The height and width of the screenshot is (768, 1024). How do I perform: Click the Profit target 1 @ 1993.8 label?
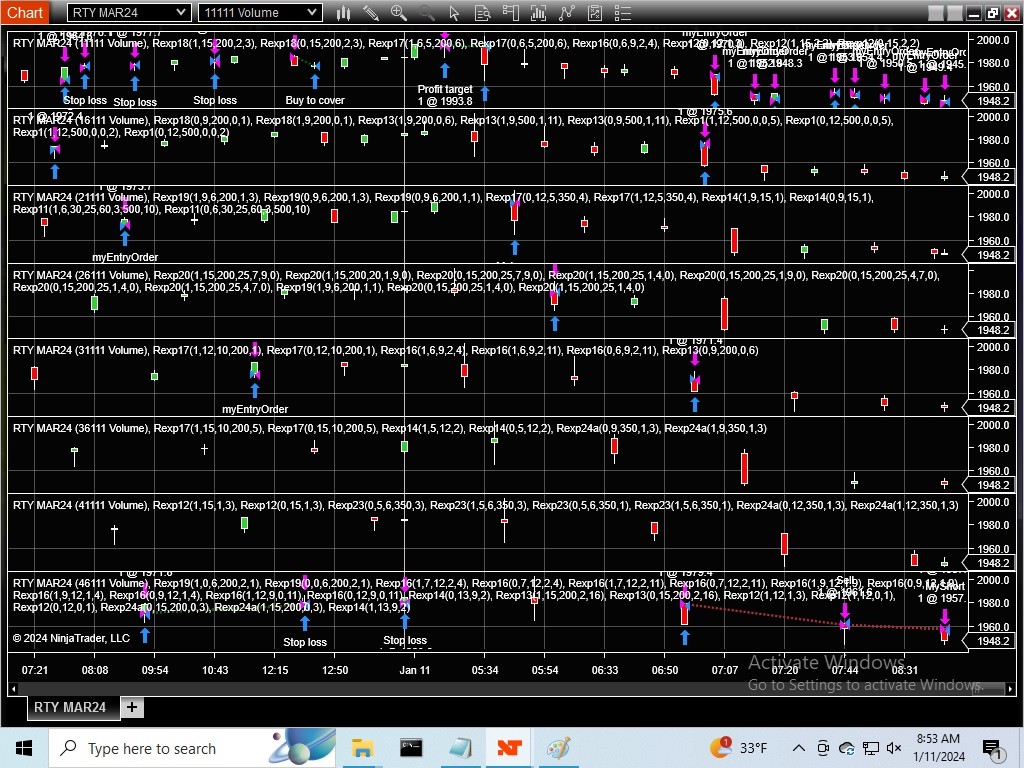pos(445,95)
